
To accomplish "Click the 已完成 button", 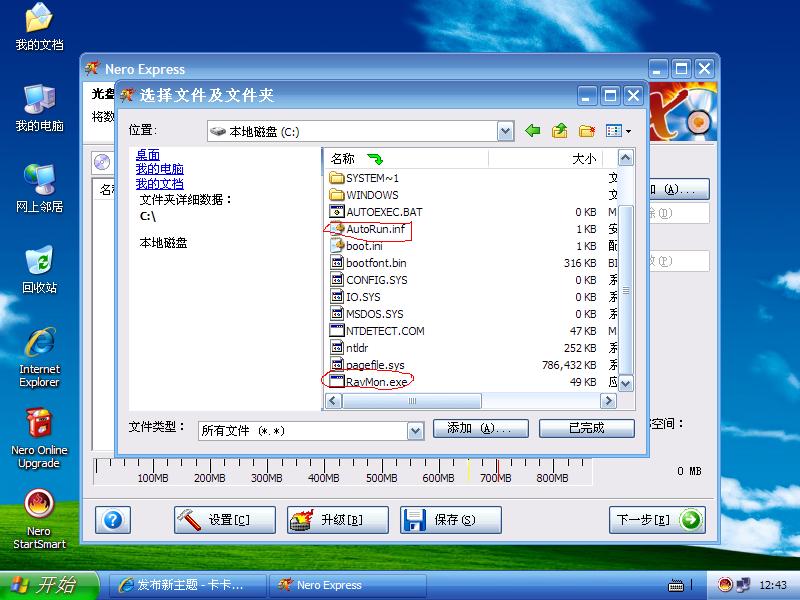I will click(587, 428).
